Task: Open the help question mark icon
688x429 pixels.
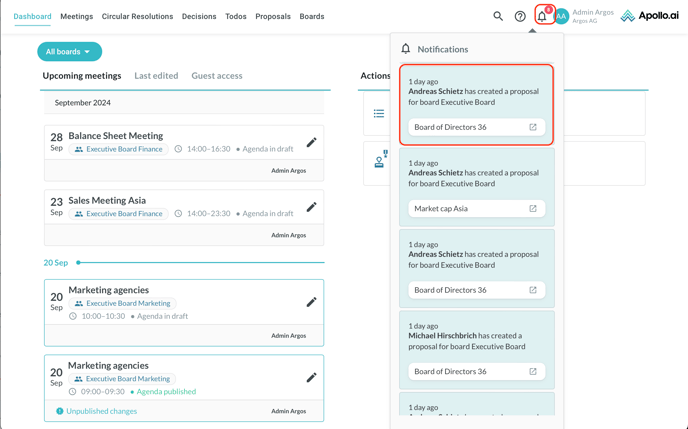Action: pos(520,16)
